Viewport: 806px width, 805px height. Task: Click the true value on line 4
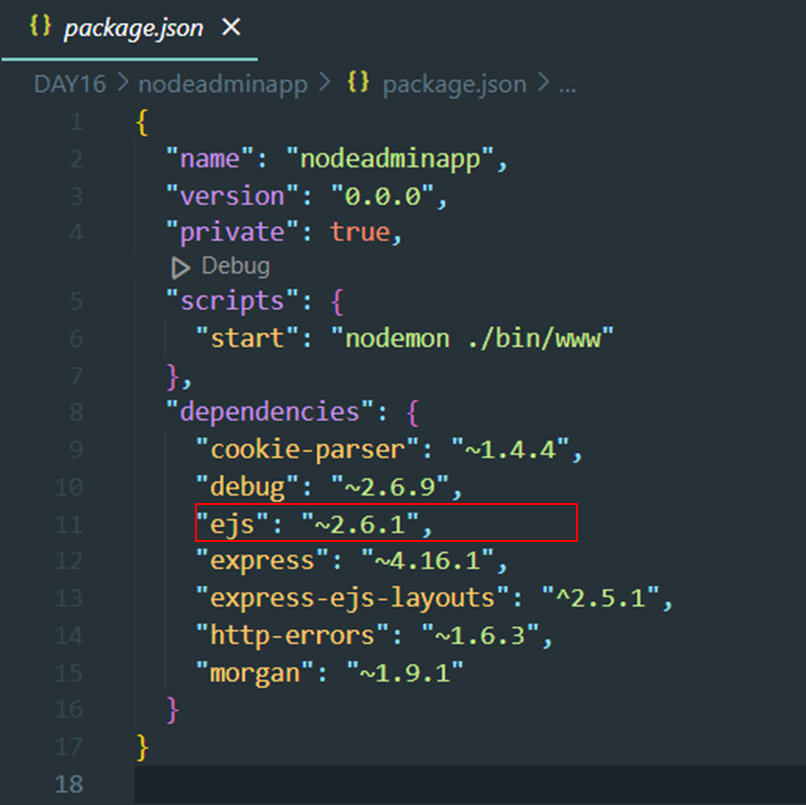point(360,232)
